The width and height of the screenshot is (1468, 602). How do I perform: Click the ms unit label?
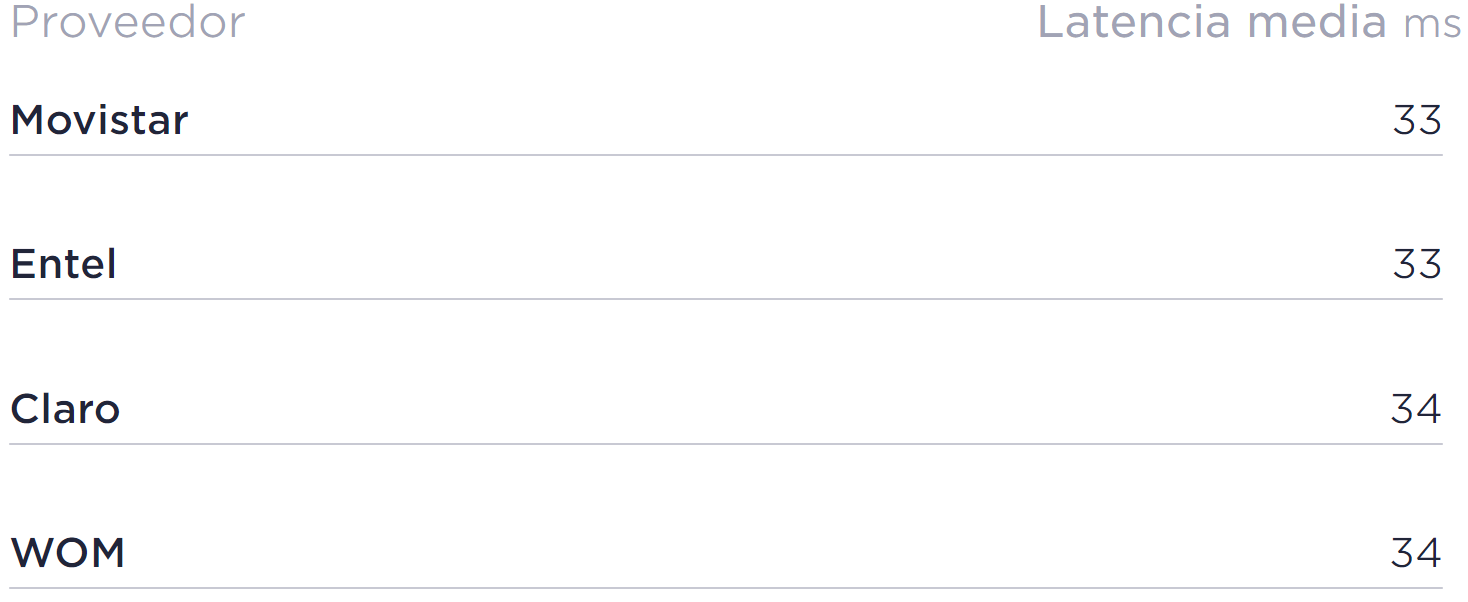click(x=1432, y=25)
